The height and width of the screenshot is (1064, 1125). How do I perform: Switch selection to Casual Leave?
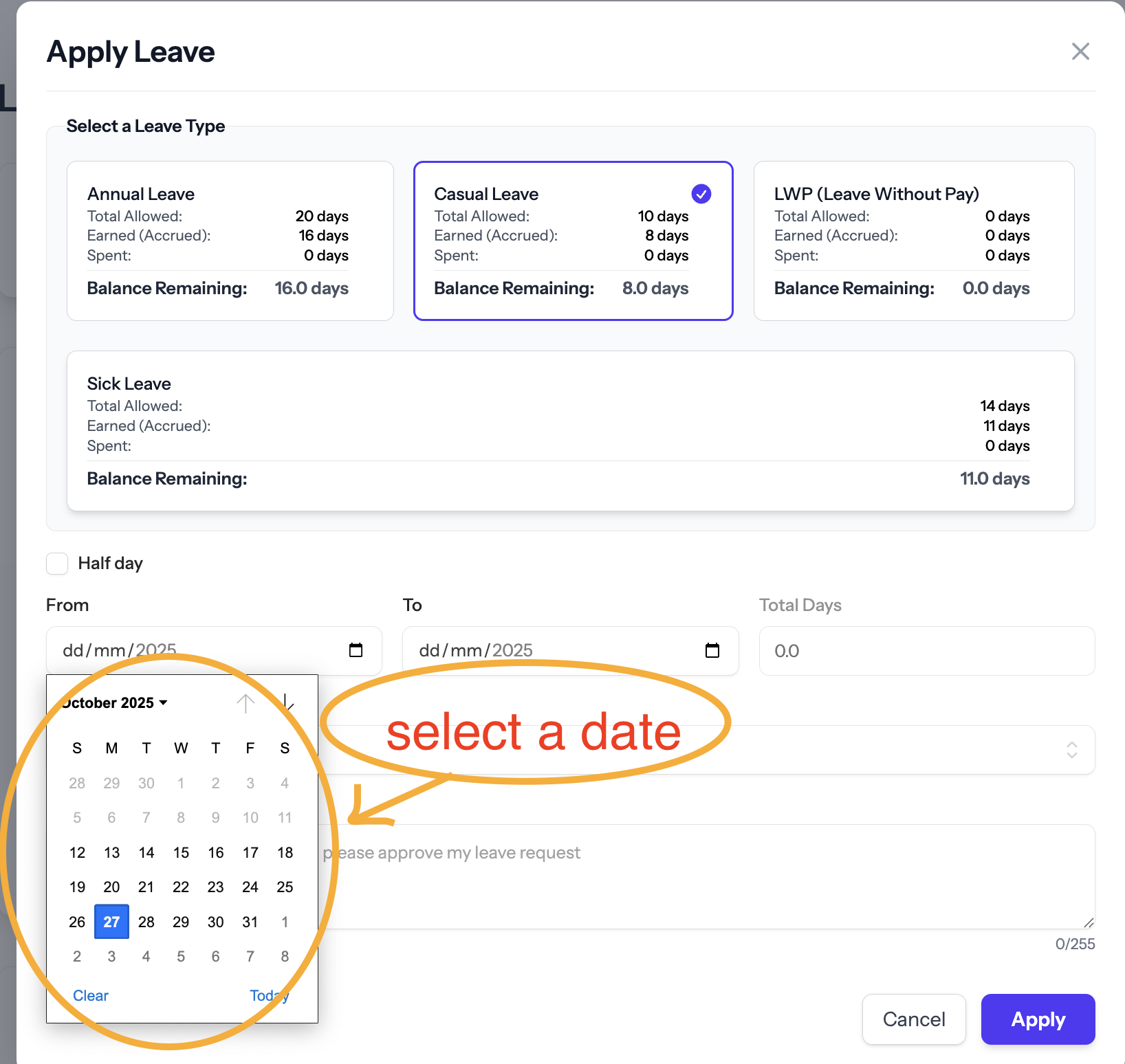(574, 241)
